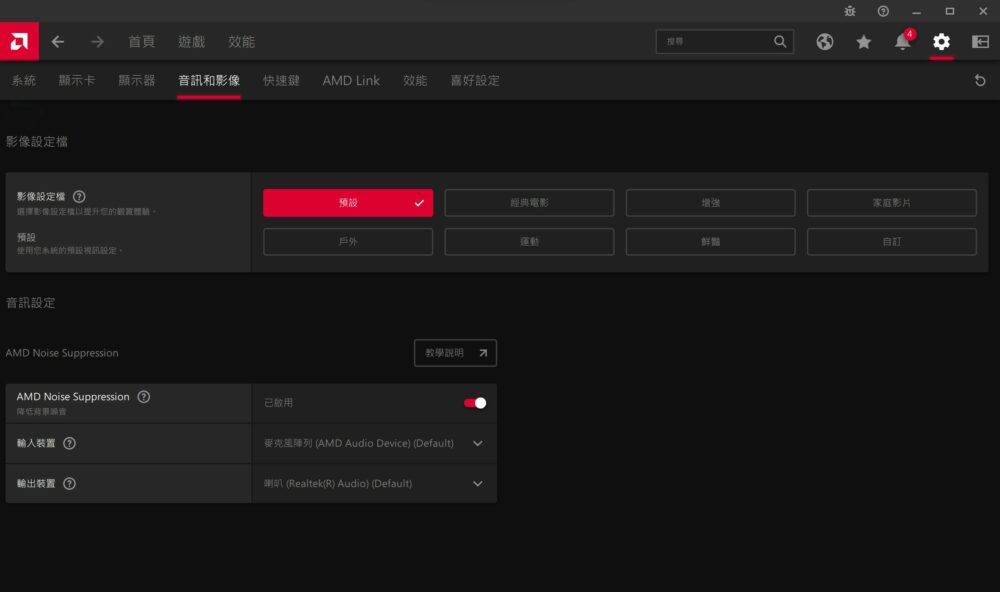Choose the 增強 video profile
Screen dimensions: 1000x592
pyautogui.click(x=710, y=203)
